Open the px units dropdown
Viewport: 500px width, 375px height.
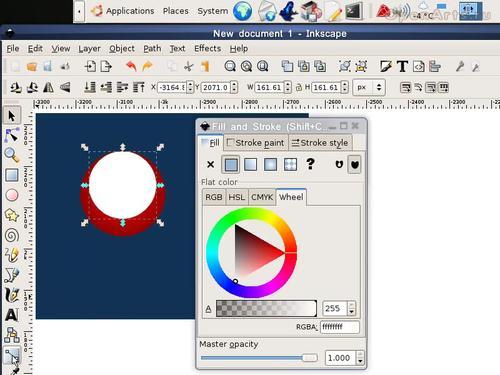pyautogui.click(x=369, y=87)
